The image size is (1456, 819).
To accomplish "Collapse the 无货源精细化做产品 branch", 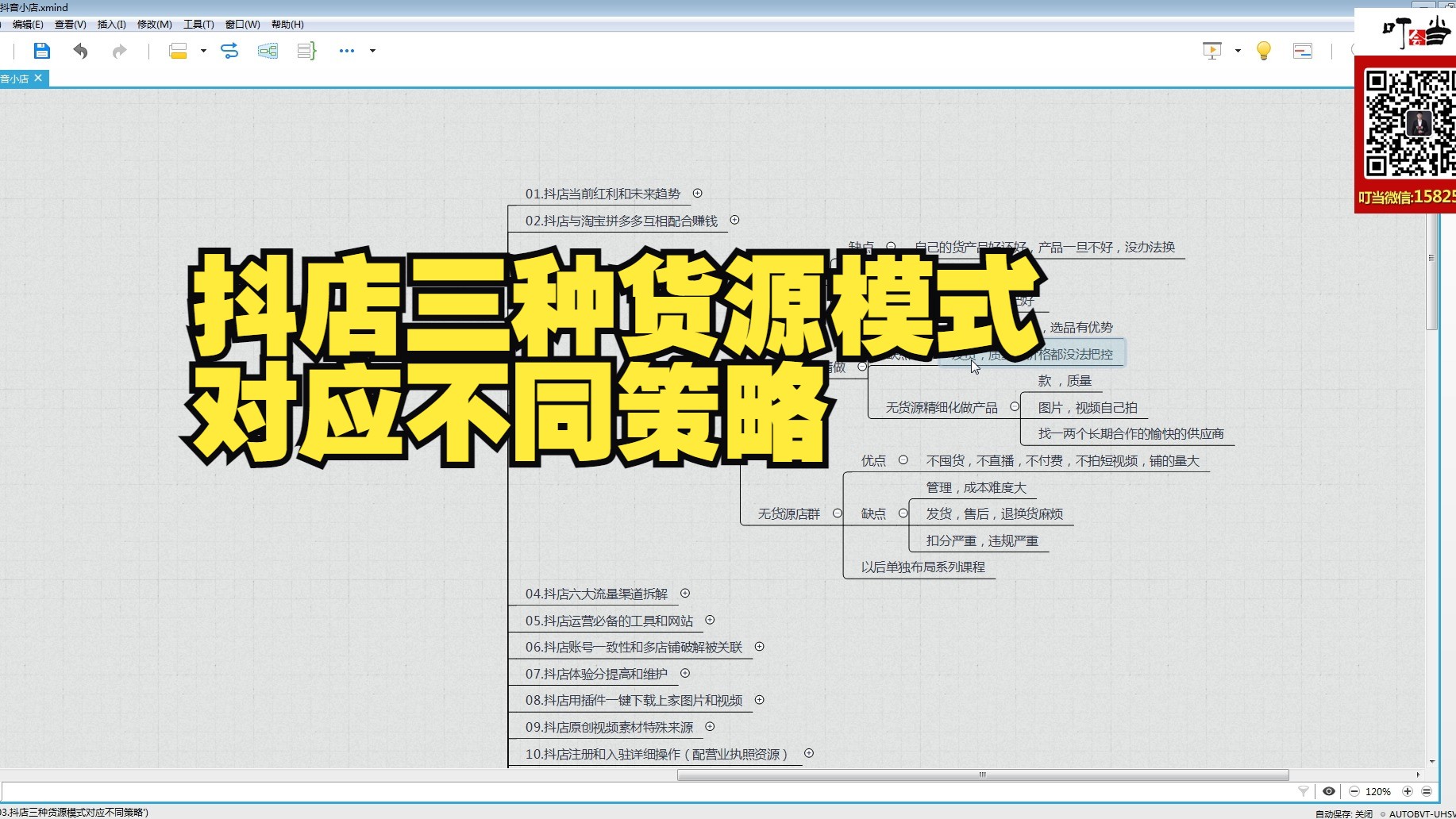I will [1015, 406].
